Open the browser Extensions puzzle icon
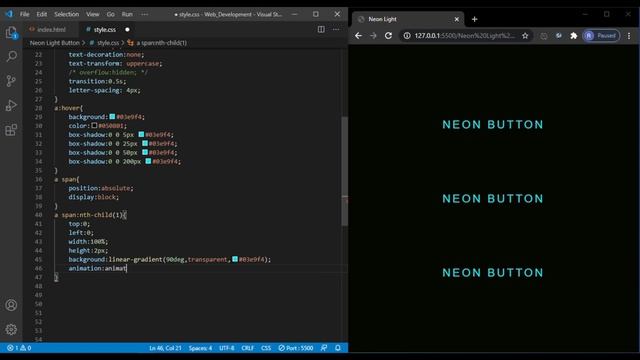 pos(573,36)
